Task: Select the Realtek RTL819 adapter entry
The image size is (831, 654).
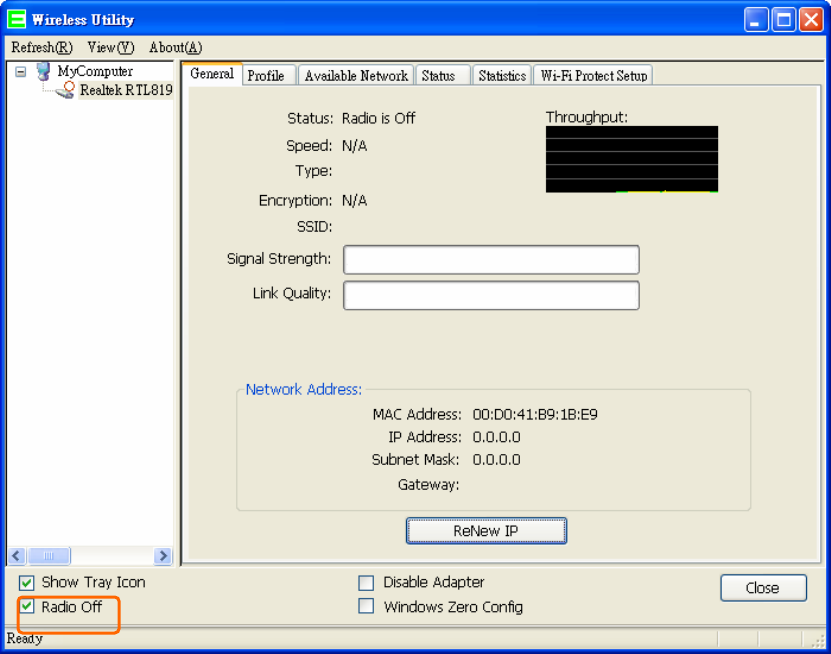Action: [x=126, y=90]
